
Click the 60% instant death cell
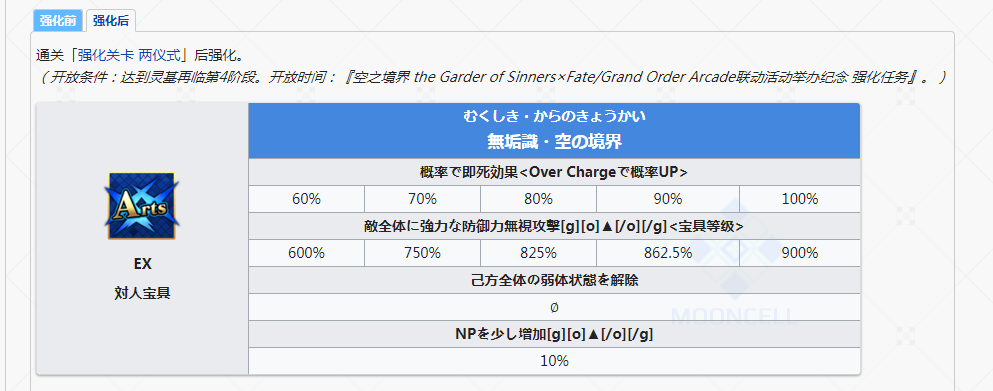(x=307, y=199)
